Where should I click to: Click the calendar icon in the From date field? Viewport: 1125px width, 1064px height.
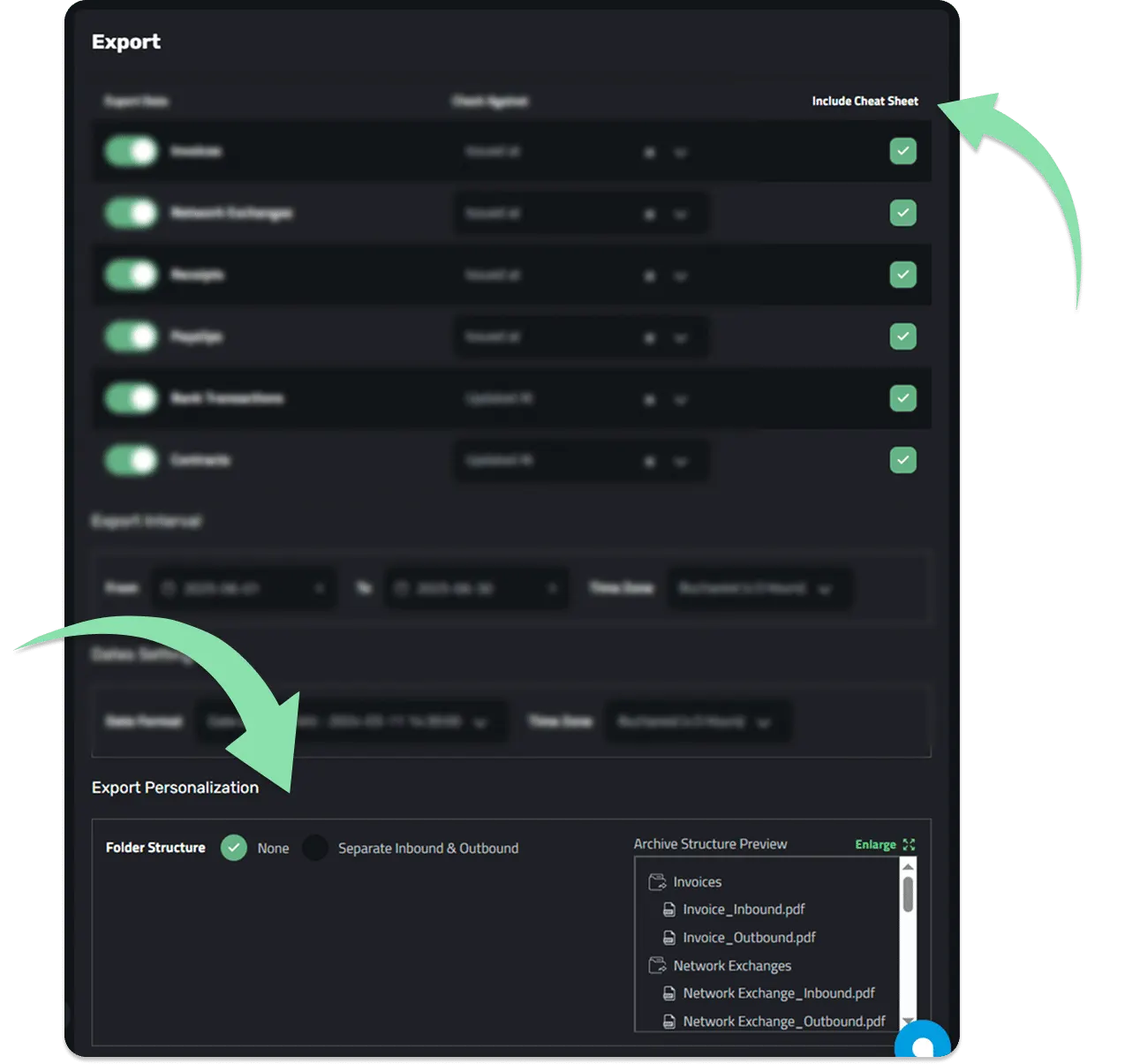point(169,588)
